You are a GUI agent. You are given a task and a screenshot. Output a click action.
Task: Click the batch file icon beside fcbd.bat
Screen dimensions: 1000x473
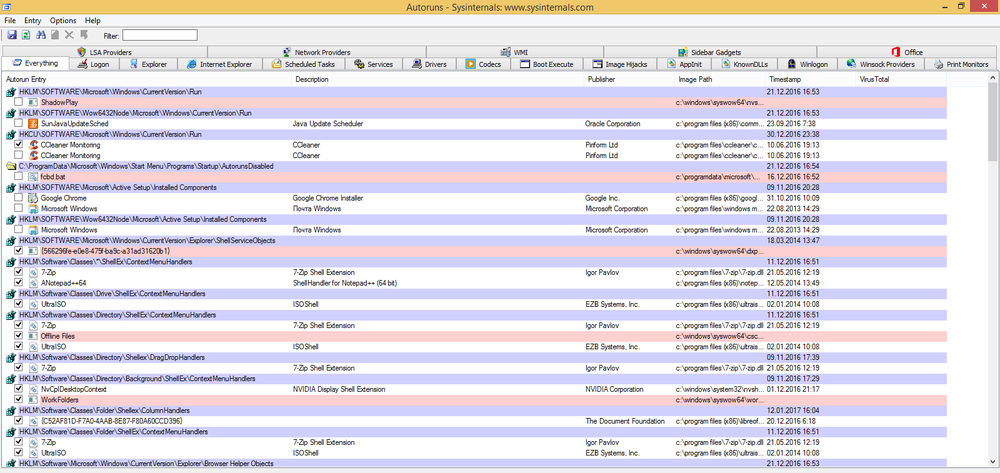pyautogui.click(x=34, y=177)
